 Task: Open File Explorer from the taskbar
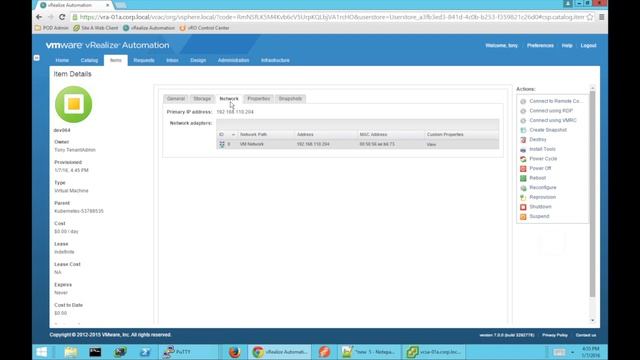click(x=71, y=352)
